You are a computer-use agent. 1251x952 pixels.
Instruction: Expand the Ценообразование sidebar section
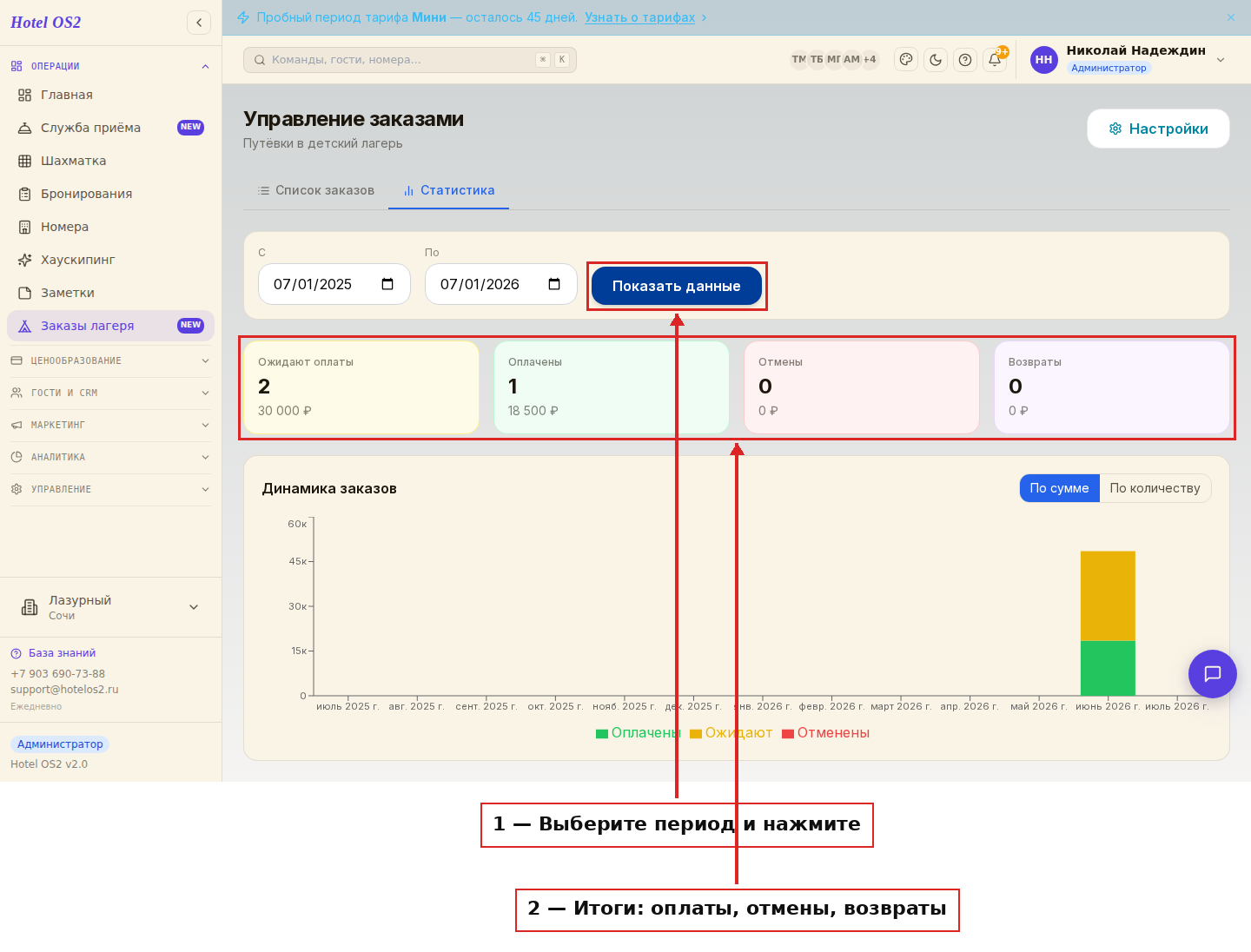pos(110,360)
